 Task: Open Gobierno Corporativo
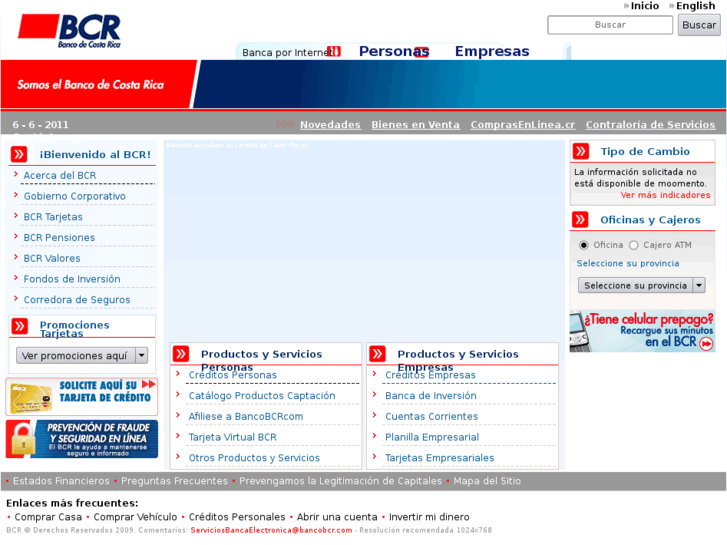click(75, 196)
